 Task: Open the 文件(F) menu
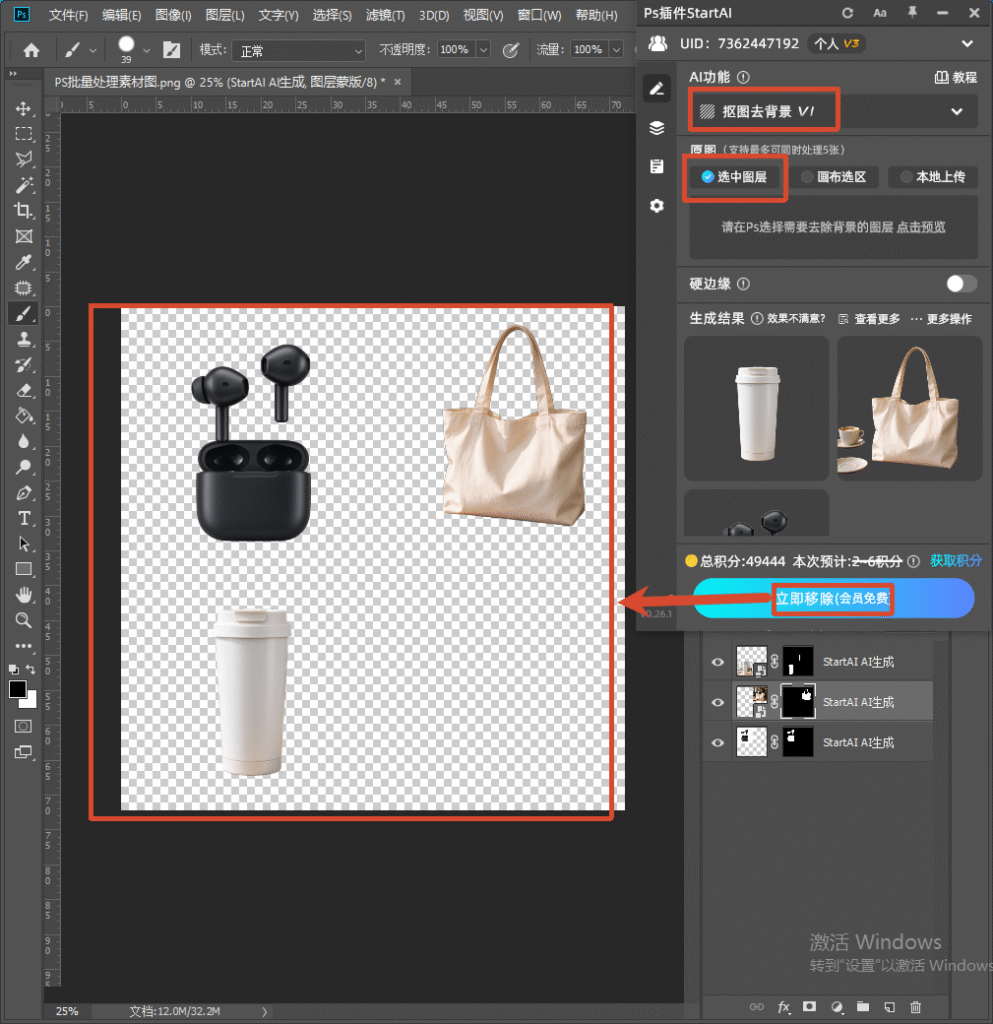[x=68, y=15]
